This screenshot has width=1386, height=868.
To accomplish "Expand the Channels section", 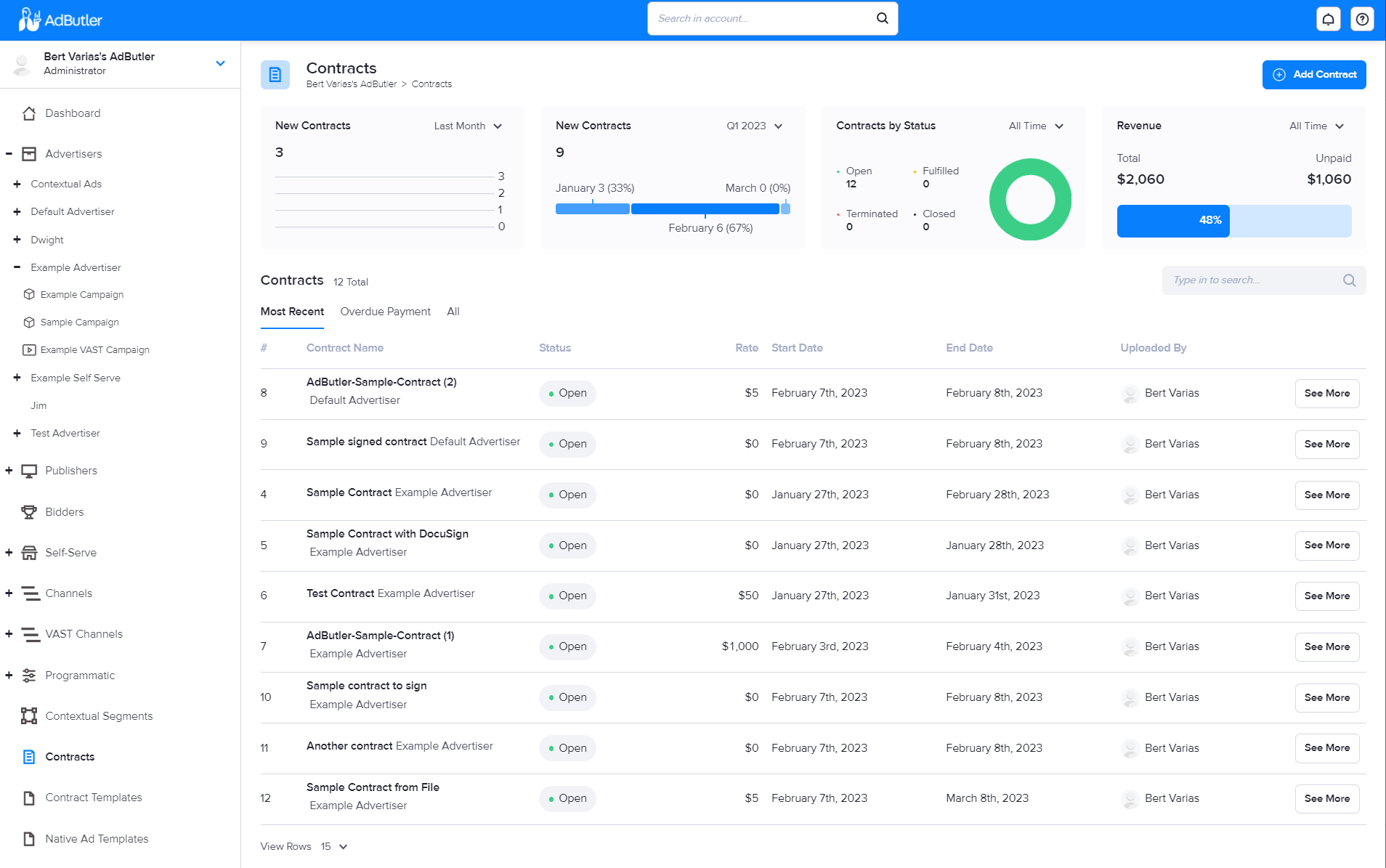I will tap(9, 593).
